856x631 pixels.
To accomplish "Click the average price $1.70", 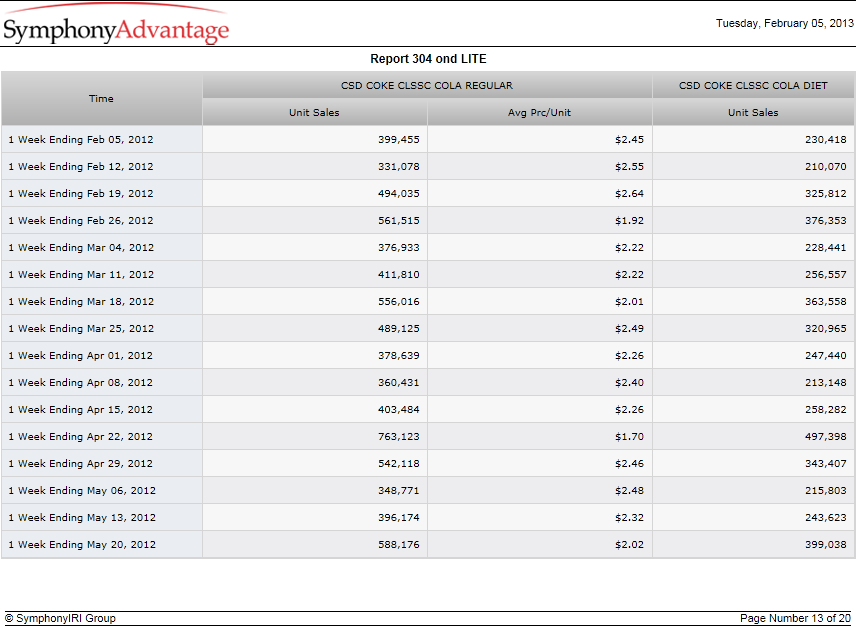I will (x=629, y=437).
